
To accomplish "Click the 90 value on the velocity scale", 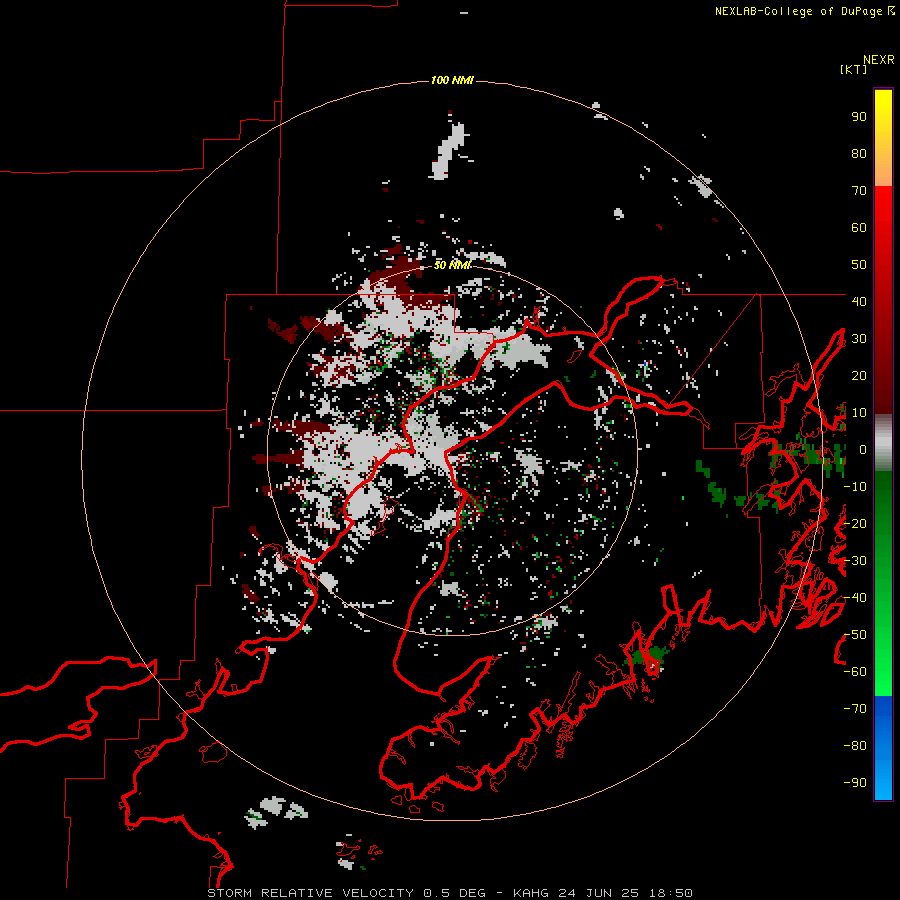I will (x=859, y=117).
